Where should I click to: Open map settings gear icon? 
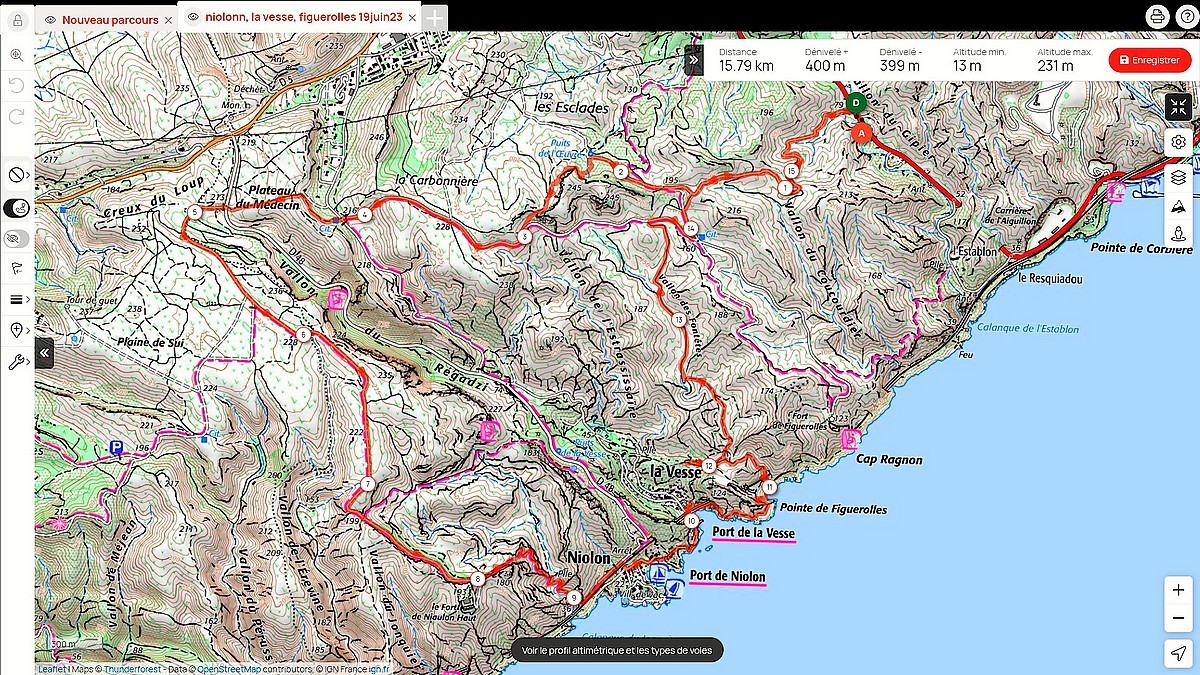pos(1179,142)
